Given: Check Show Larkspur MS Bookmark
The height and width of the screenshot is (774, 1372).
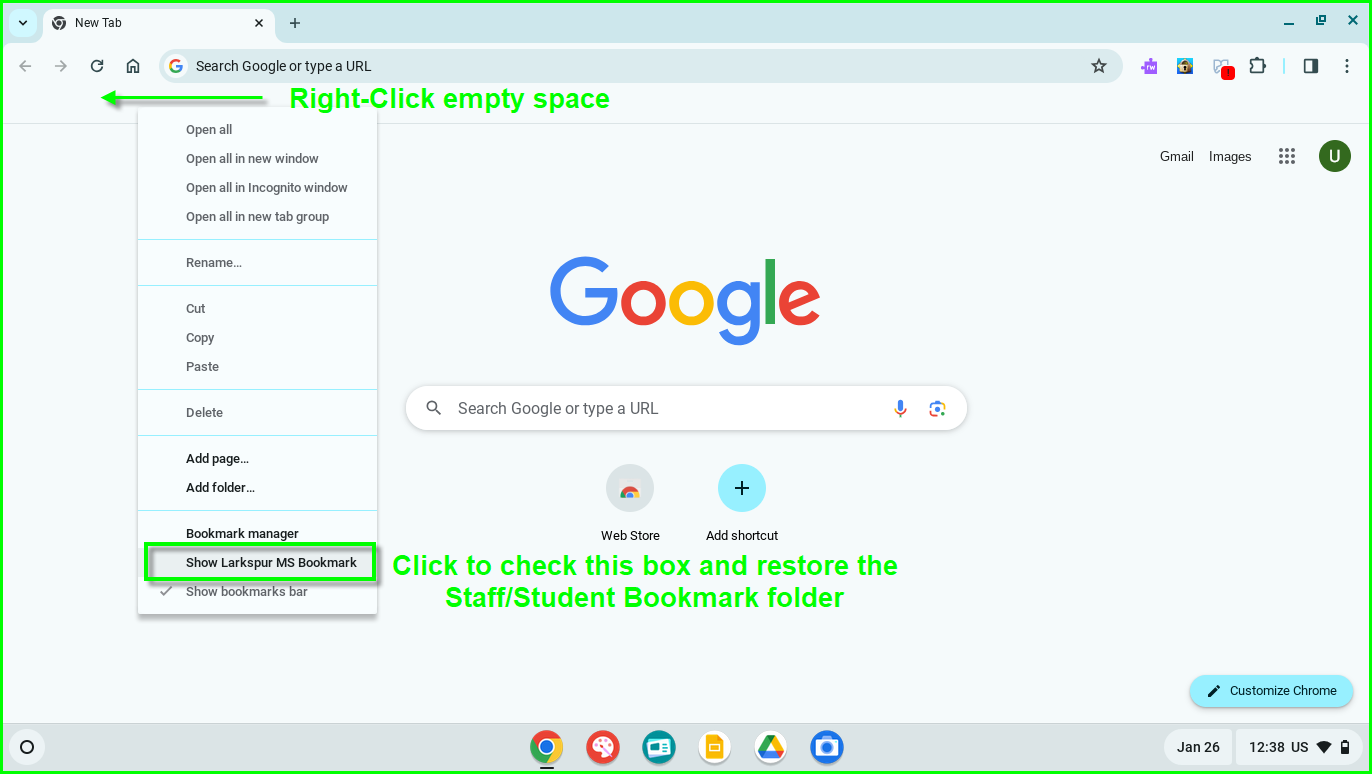Looking at the screenshot, I should pyautogui.click(x=271, y=562).
